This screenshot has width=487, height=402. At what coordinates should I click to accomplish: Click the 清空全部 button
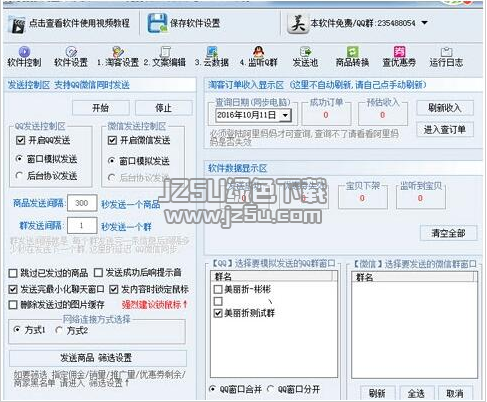coord(449,233)
